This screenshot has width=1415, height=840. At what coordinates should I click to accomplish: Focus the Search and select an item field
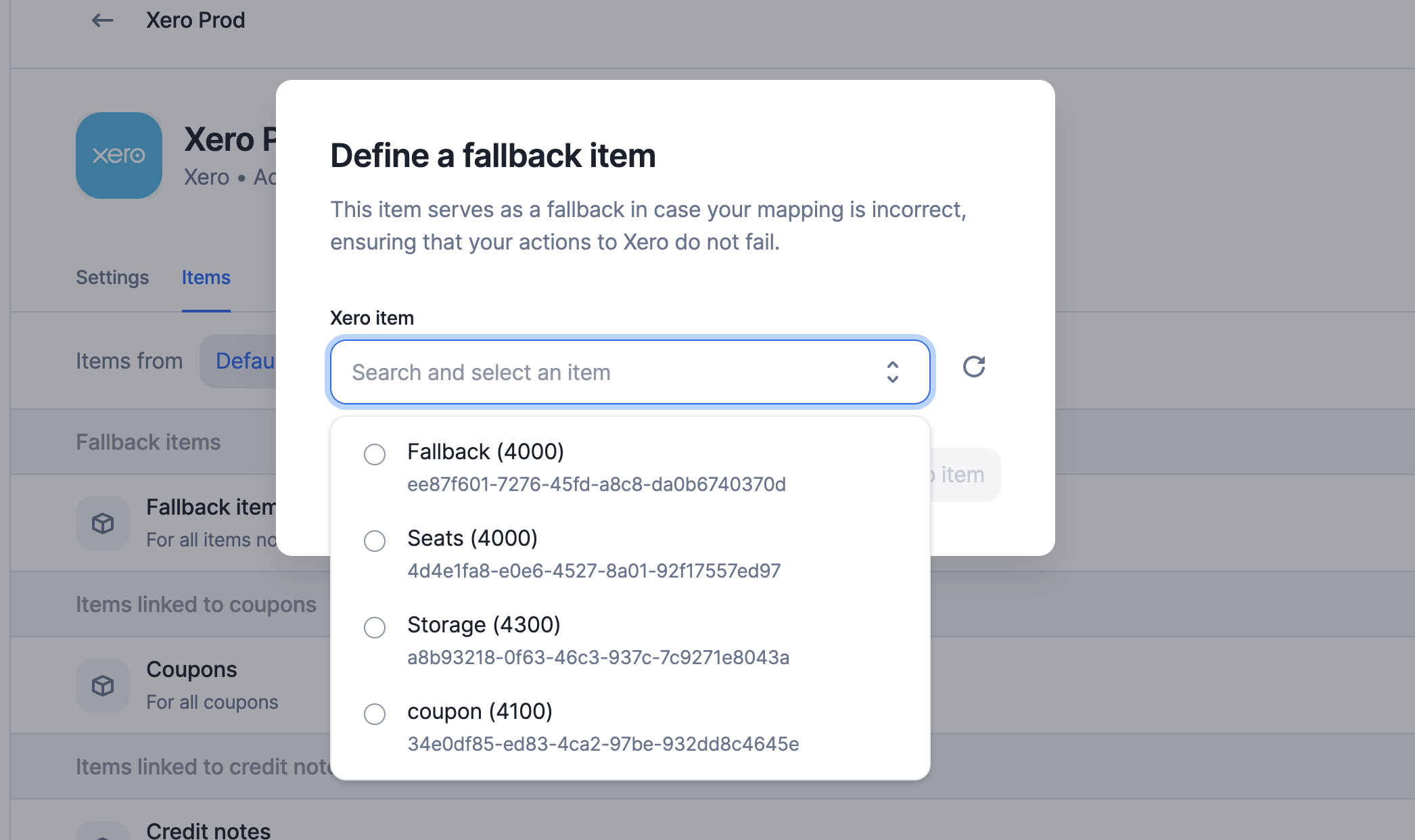[x=630, y=372]
